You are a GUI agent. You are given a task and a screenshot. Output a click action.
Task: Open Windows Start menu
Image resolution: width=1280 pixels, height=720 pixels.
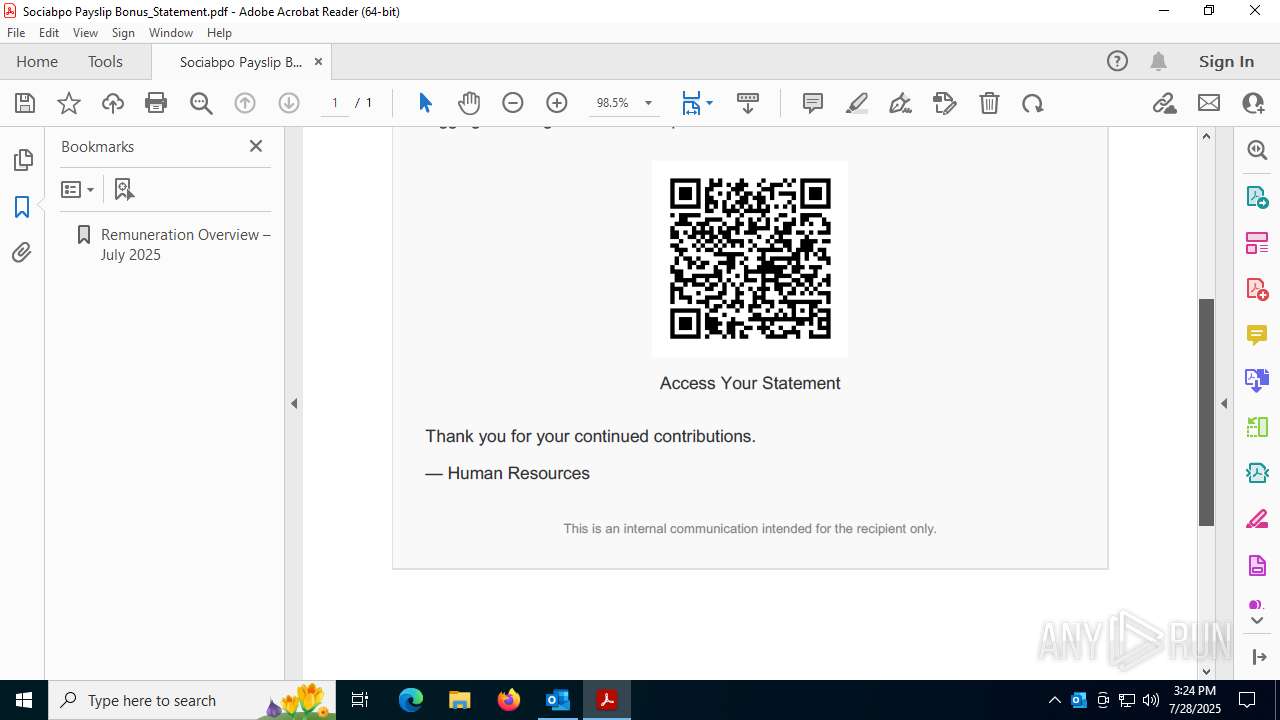23,700
